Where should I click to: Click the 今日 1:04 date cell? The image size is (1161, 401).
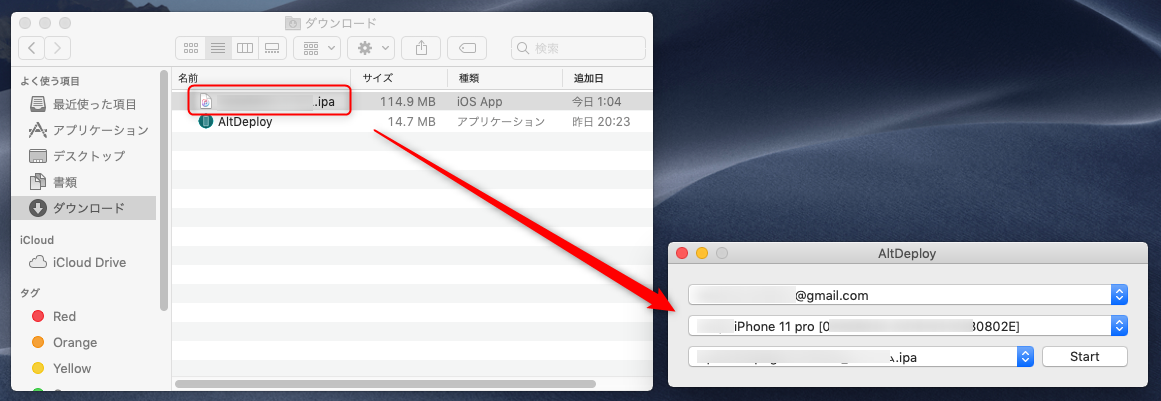click(597, 101)
